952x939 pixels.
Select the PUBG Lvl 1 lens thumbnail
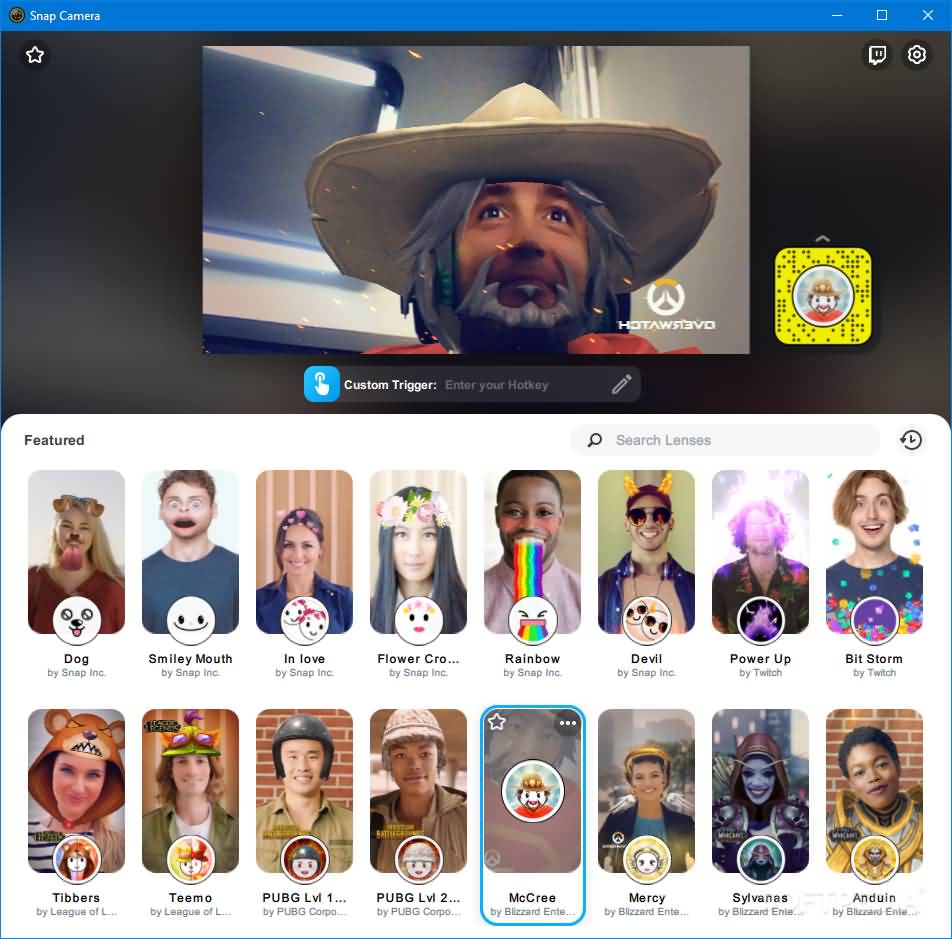pyautogui.click(x=304, y=791)
